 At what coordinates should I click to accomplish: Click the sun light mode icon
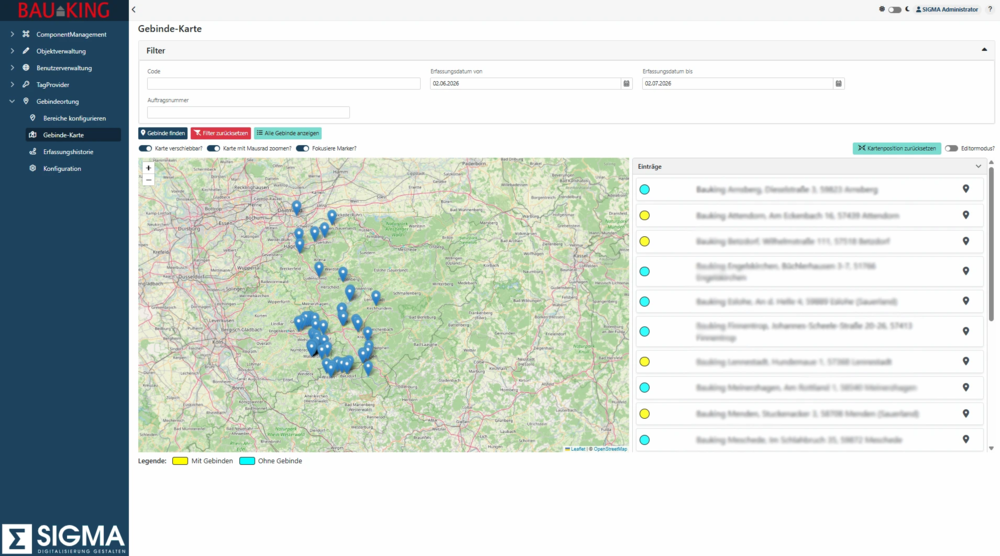point(882,9)
